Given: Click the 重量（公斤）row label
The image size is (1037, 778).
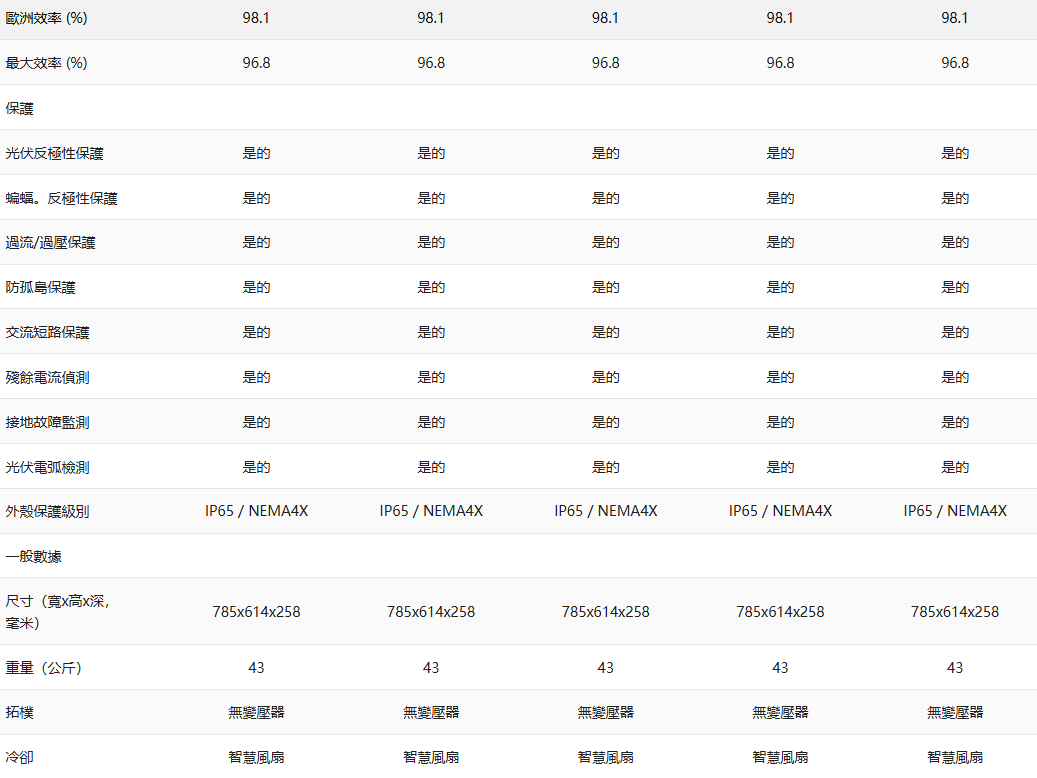Looking at the screenshot, I should [x=44, y=668].
